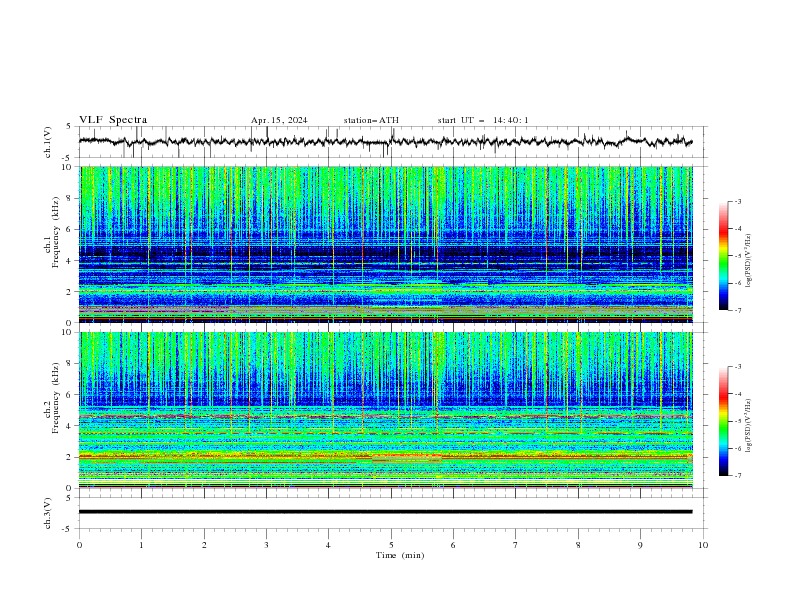Image resolution: width=792 pixels, height=612 pixels.
Task: Click the 'station=ATH' header label
Action: (371, 120)
